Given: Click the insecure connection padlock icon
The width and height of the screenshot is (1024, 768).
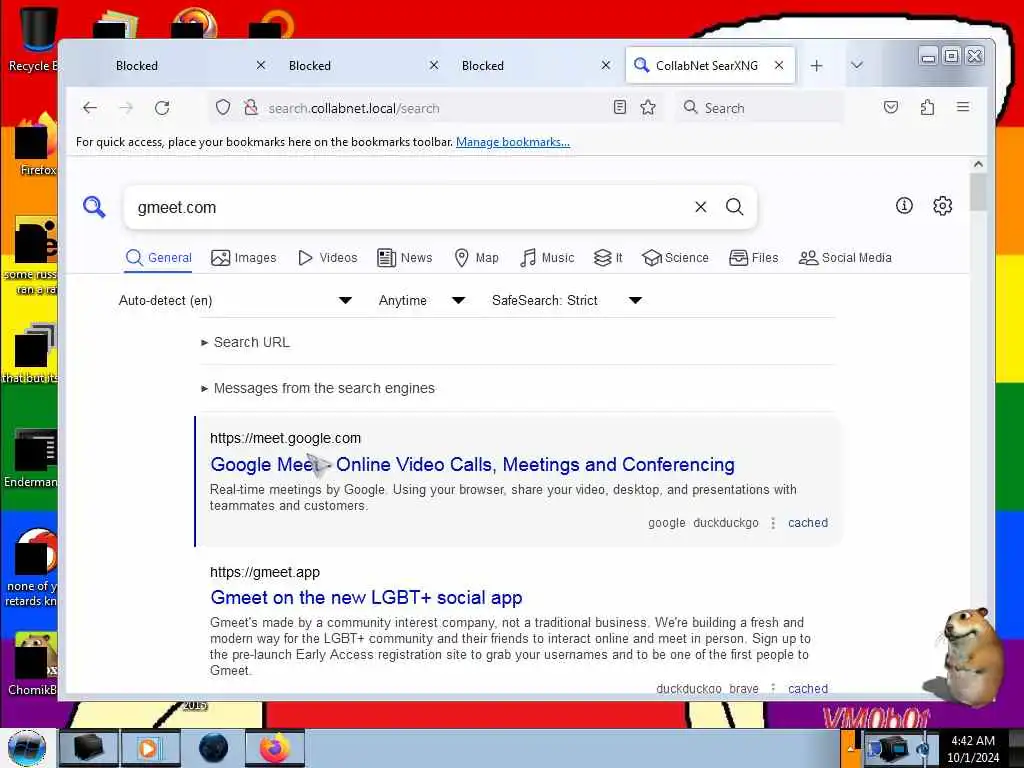Looking at the screenshot, I should coord(251,107).
